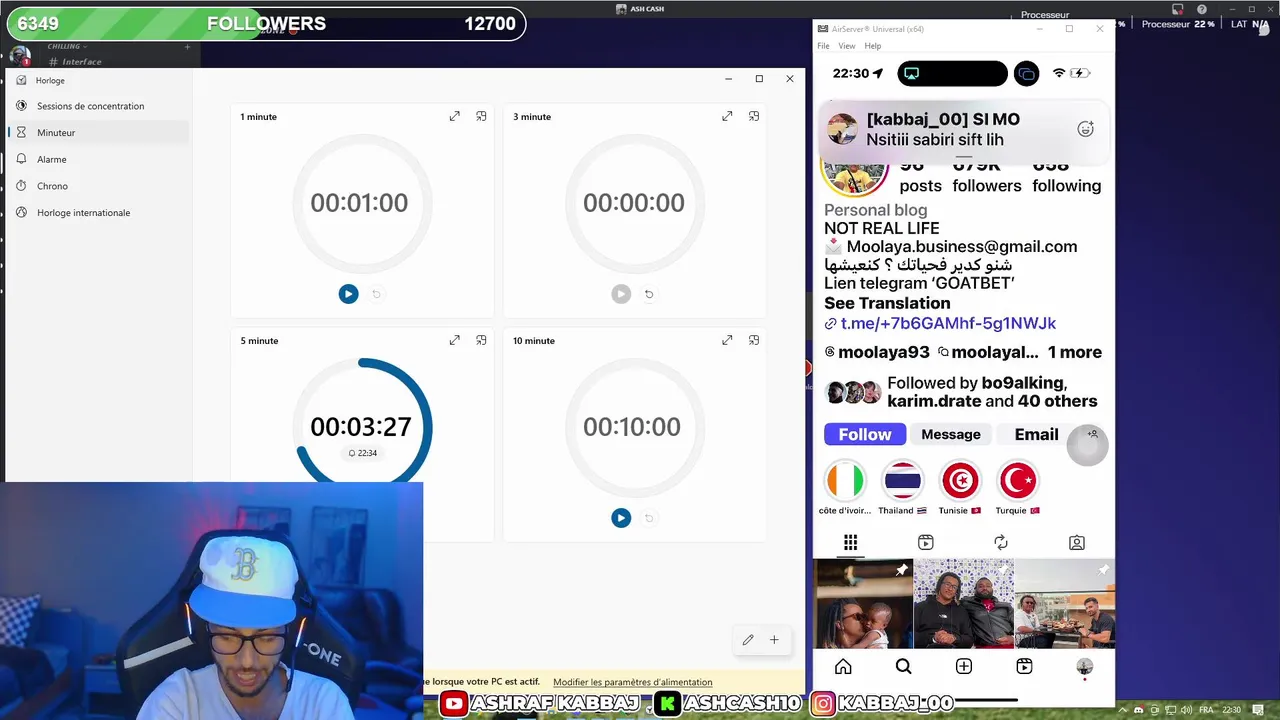Keep the 3 minute timer on top
Image resolution: width=1280 pixels, height=720 pixels.
tap(754, 116)
